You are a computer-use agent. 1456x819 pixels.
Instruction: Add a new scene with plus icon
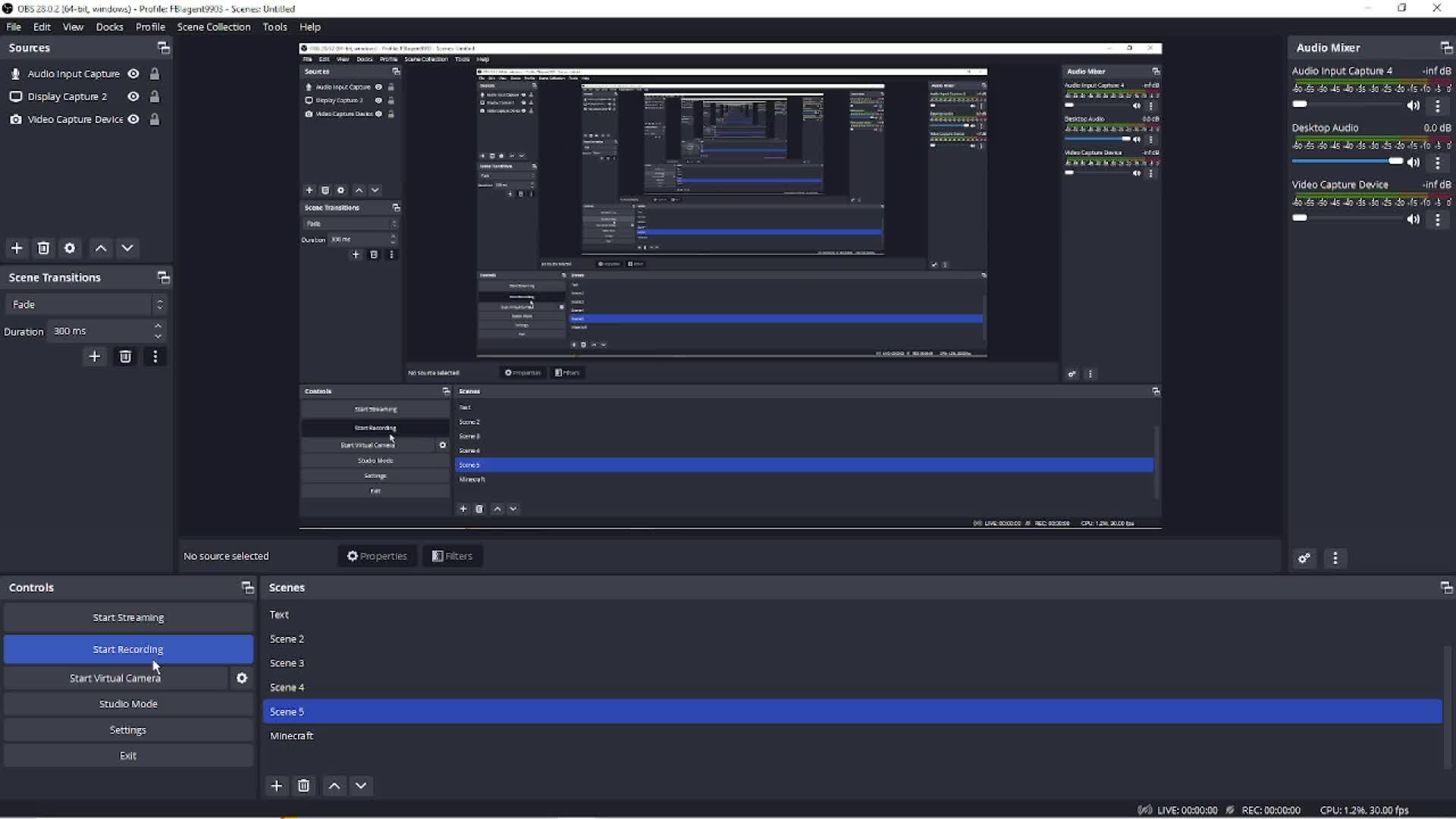277,786
